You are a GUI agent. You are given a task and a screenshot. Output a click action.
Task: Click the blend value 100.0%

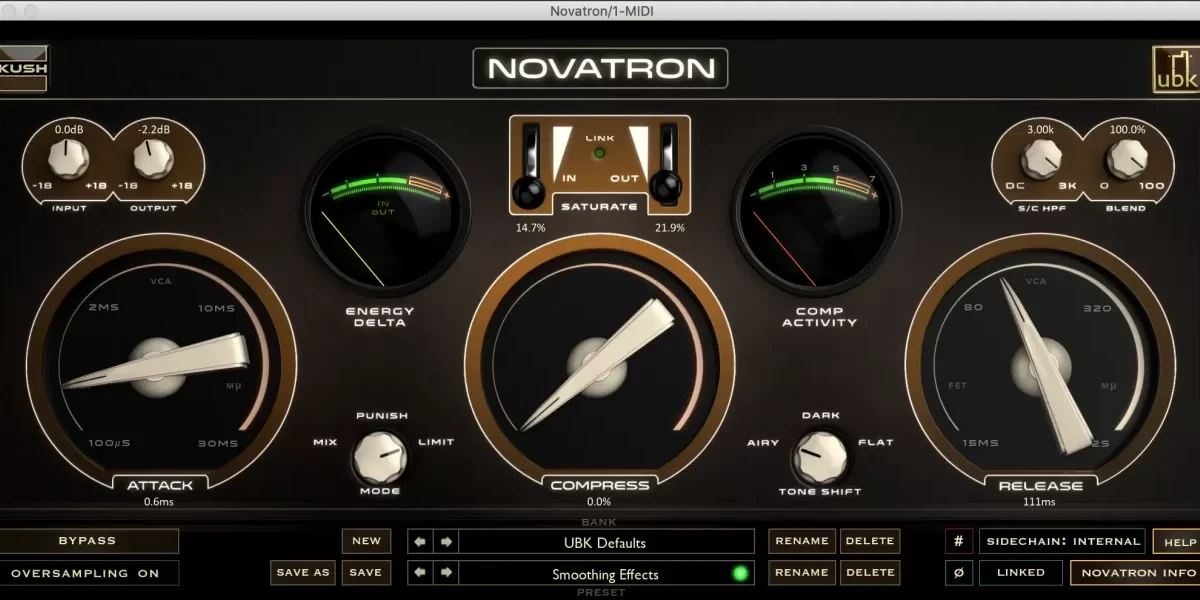click(x=1127, y=130)
